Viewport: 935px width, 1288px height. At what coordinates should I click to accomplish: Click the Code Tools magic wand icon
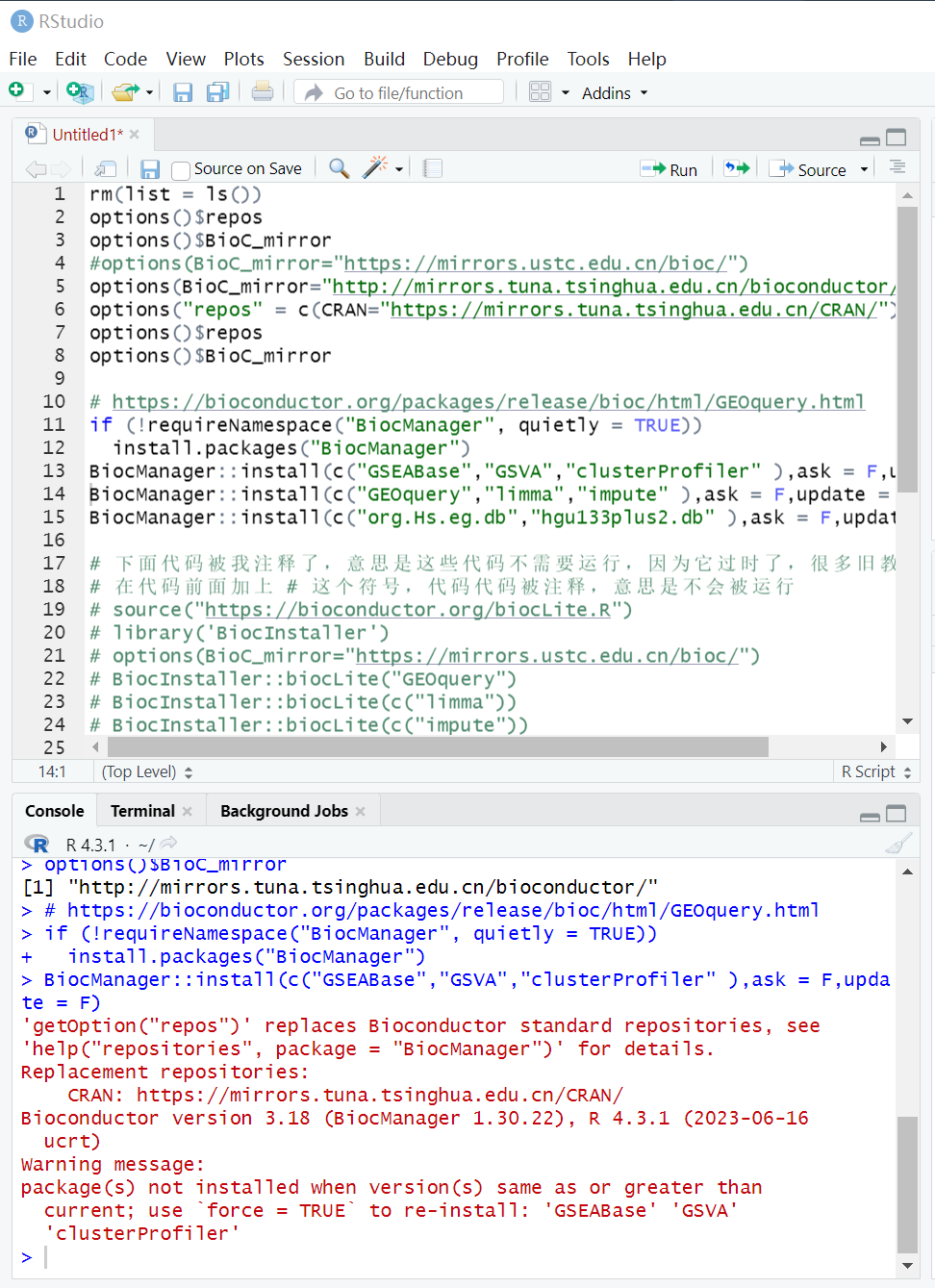click(x=374, y=167)
